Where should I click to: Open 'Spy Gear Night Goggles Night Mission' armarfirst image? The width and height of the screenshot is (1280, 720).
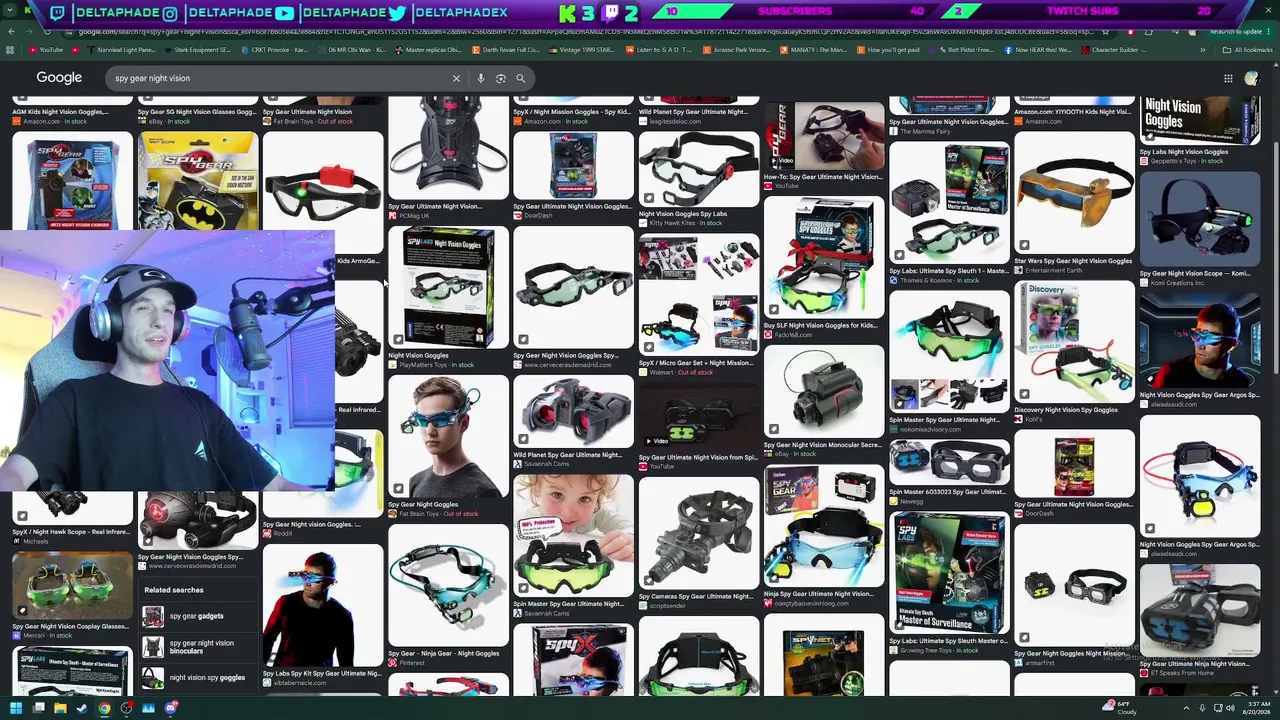point(1074,585)
